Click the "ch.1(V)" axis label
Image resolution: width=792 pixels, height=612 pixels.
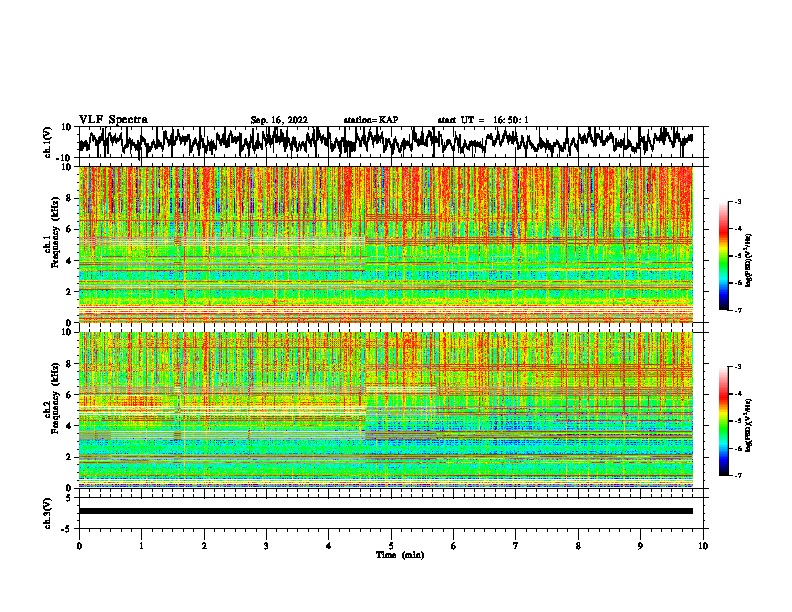pos(49,142)
